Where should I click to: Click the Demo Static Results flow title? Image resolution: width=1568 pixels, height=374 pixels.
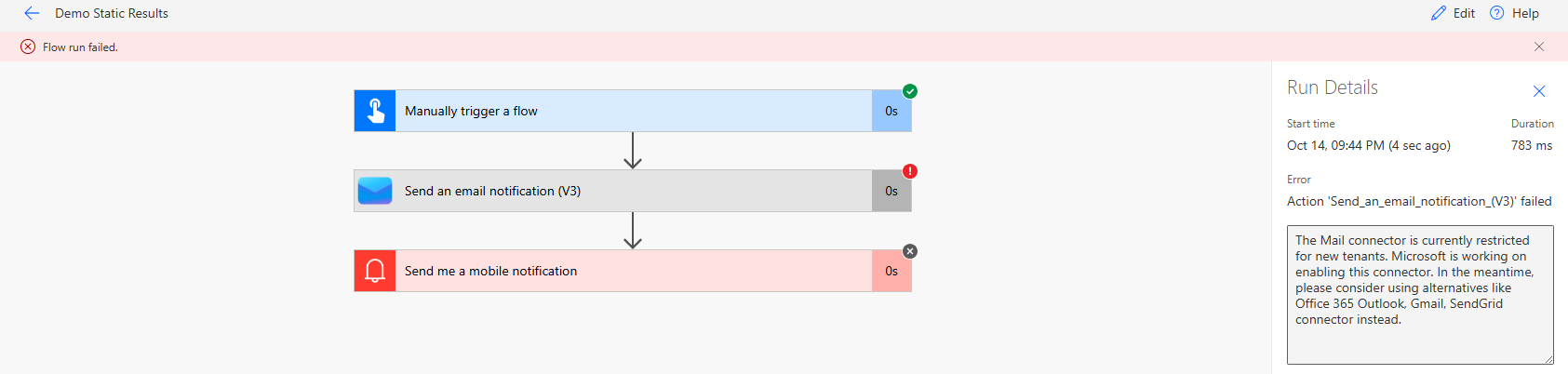(112, 13)
